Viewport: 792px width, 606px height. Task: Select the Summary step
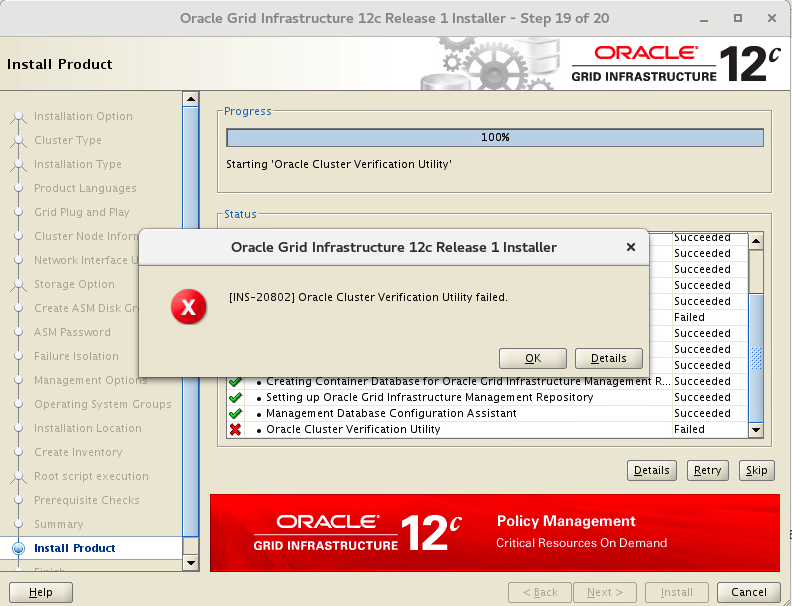(x=59, y=524)
